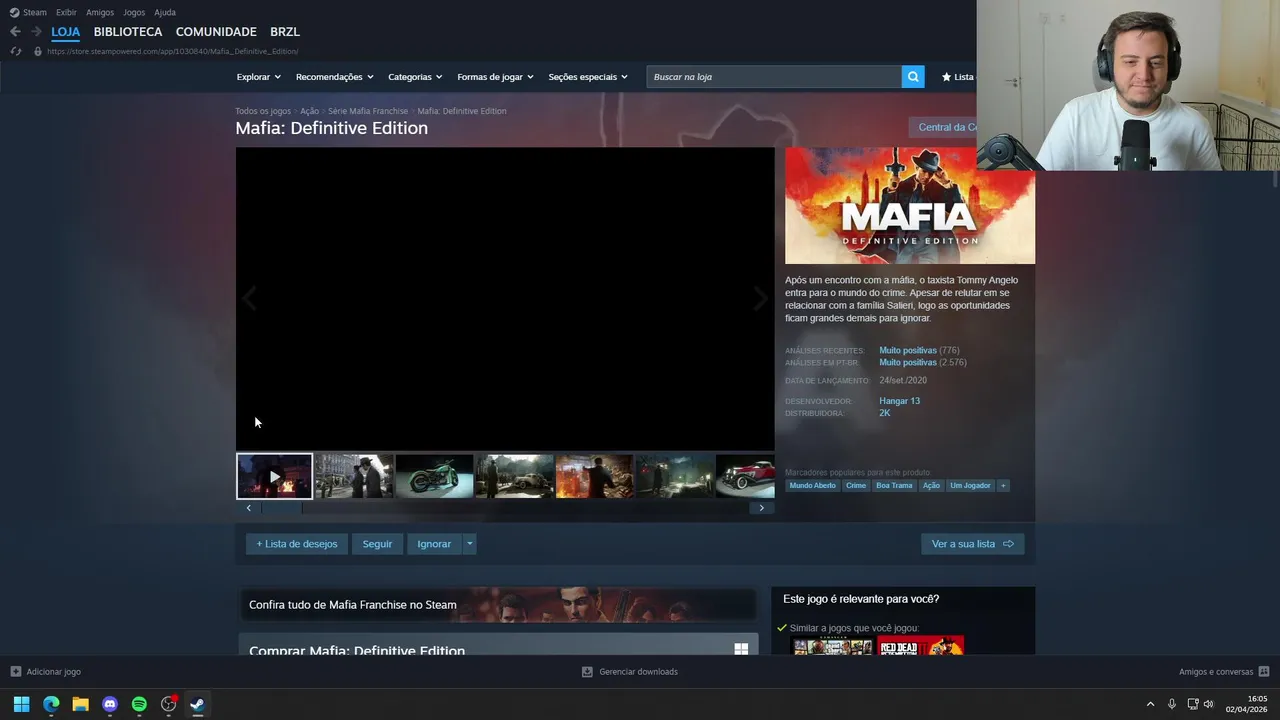Open the recent Muito positivas reviews (776)
The image size is (1280, 720).
908,351
